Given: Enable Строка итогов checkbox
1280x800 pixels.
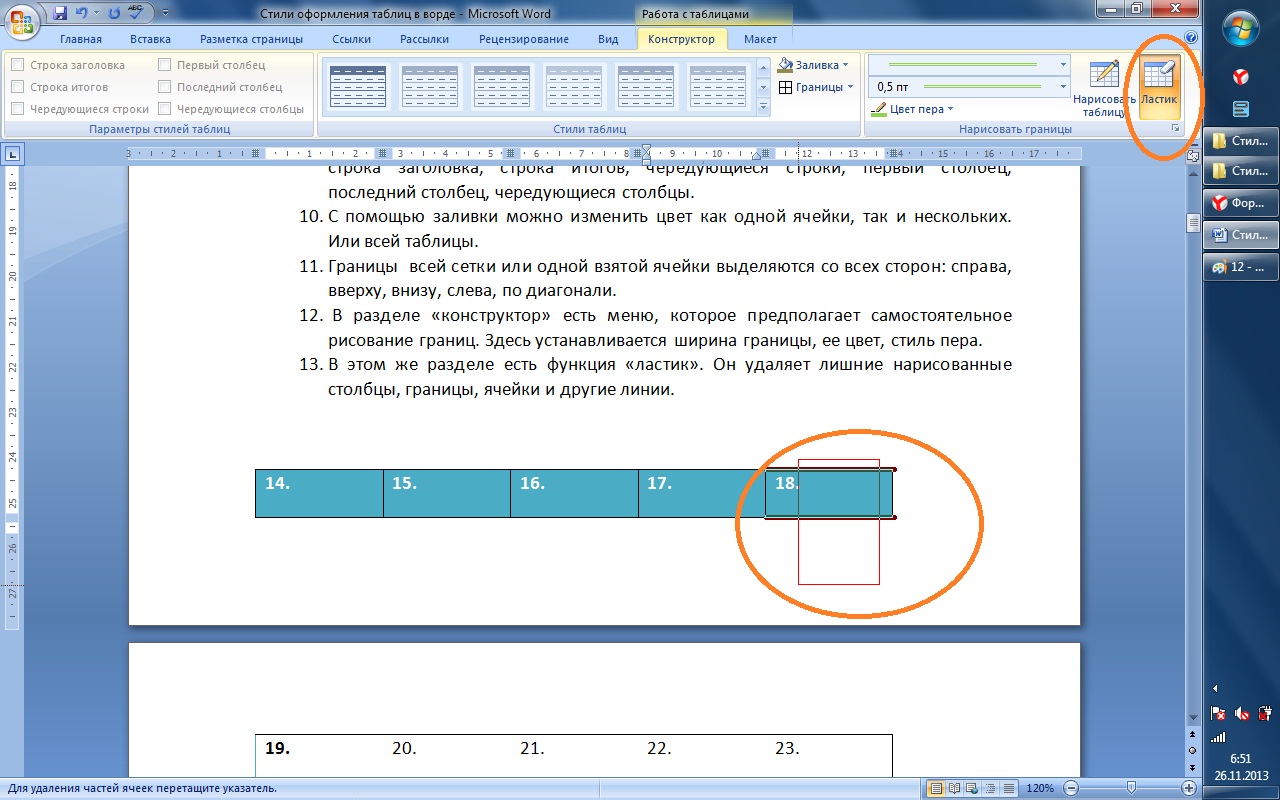Looking at the screenshot, I should [17, 87].
